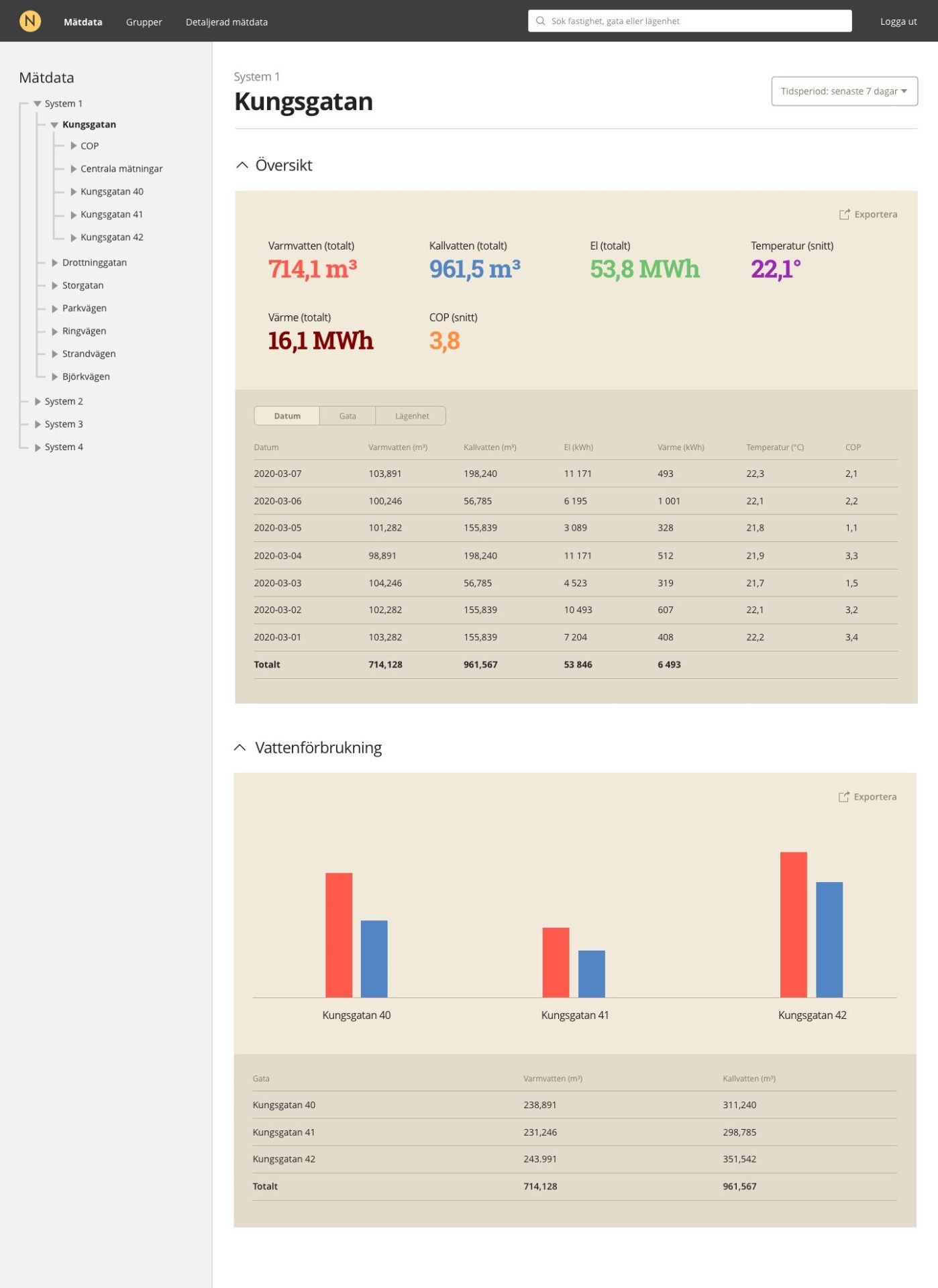Click the Logga ut link

click(x=898, y=21)
